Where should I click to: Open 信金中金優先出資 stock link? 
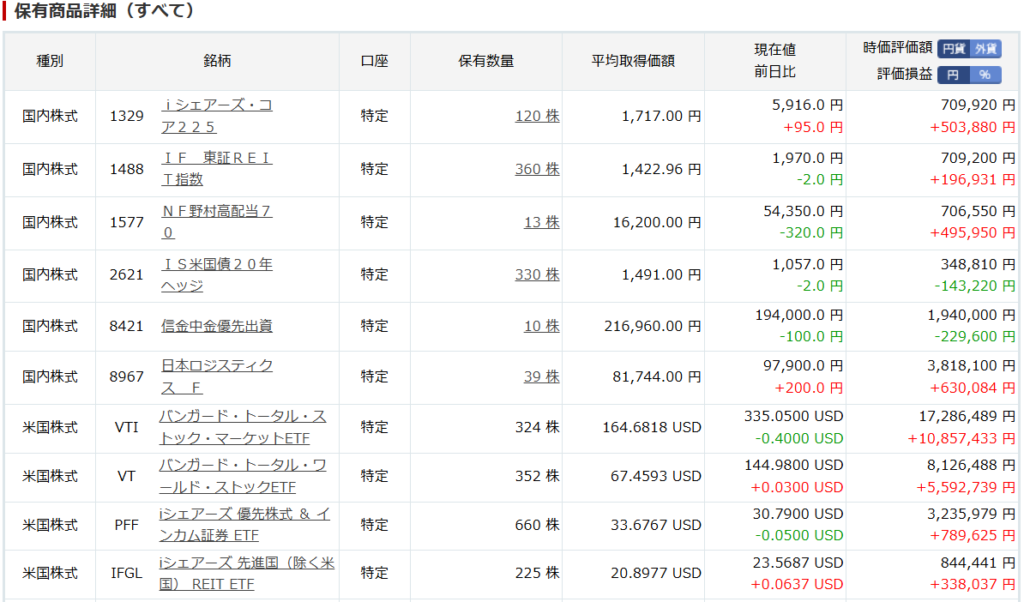[x=216, y=326]
